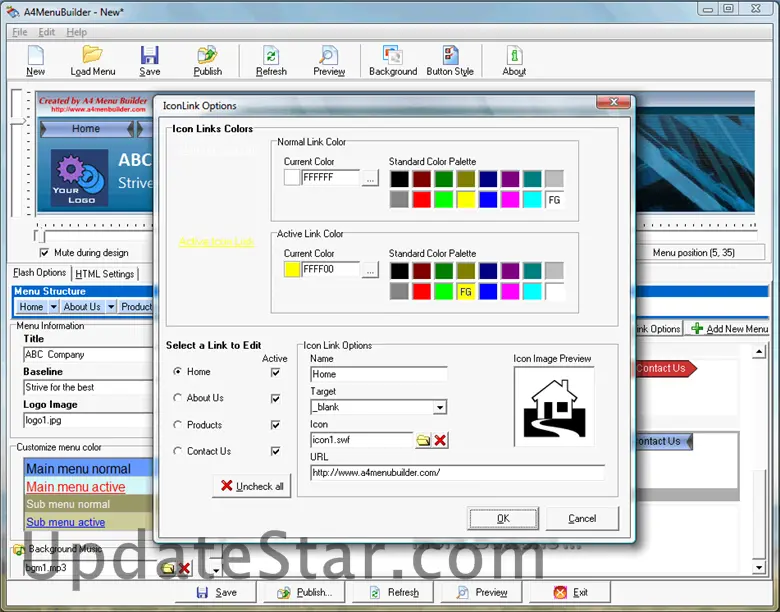Select the Contact Us link radio button

[x=178, y=451]
